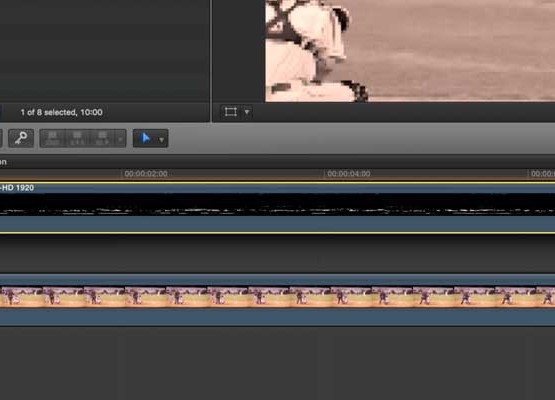Click the dimmed append-clip edit button

pos(102,138)
